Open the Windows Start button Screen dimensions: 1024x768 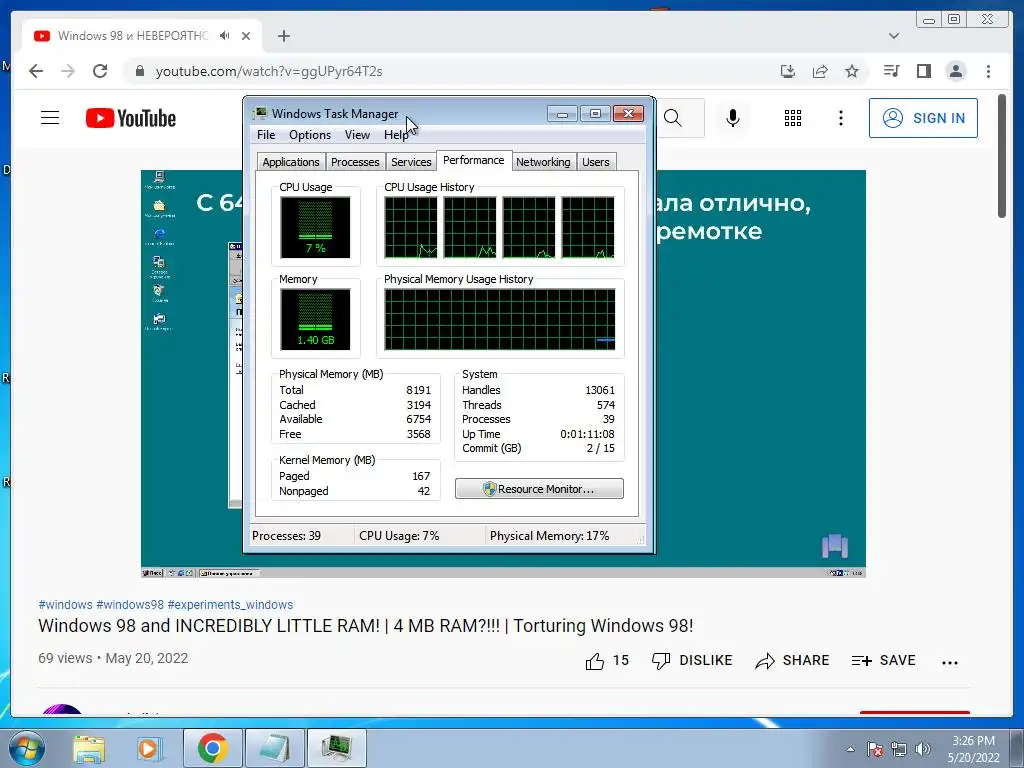point(27,748)
